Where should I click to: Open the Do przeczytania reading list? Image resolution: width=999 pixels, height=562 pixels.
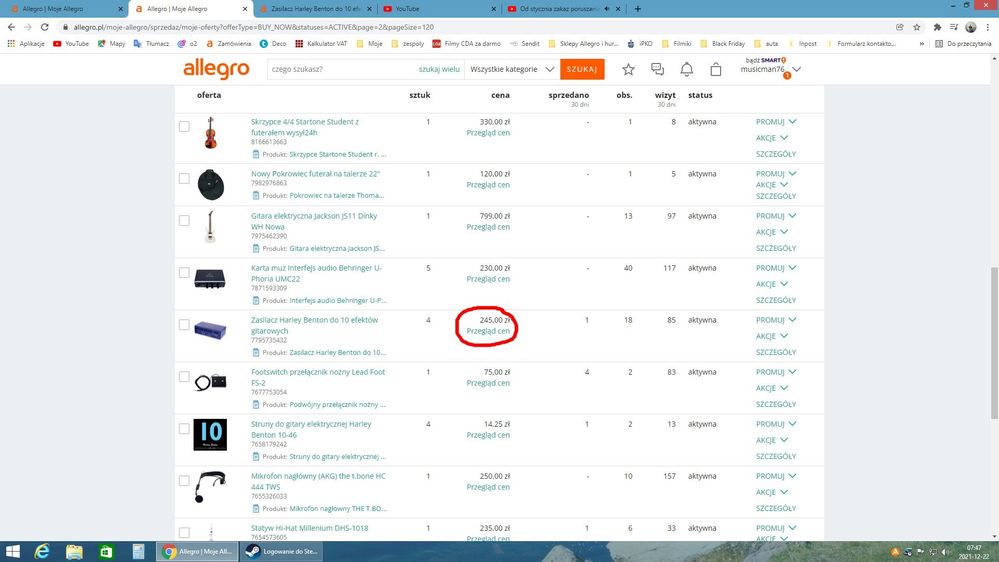[x=963, y=44]
